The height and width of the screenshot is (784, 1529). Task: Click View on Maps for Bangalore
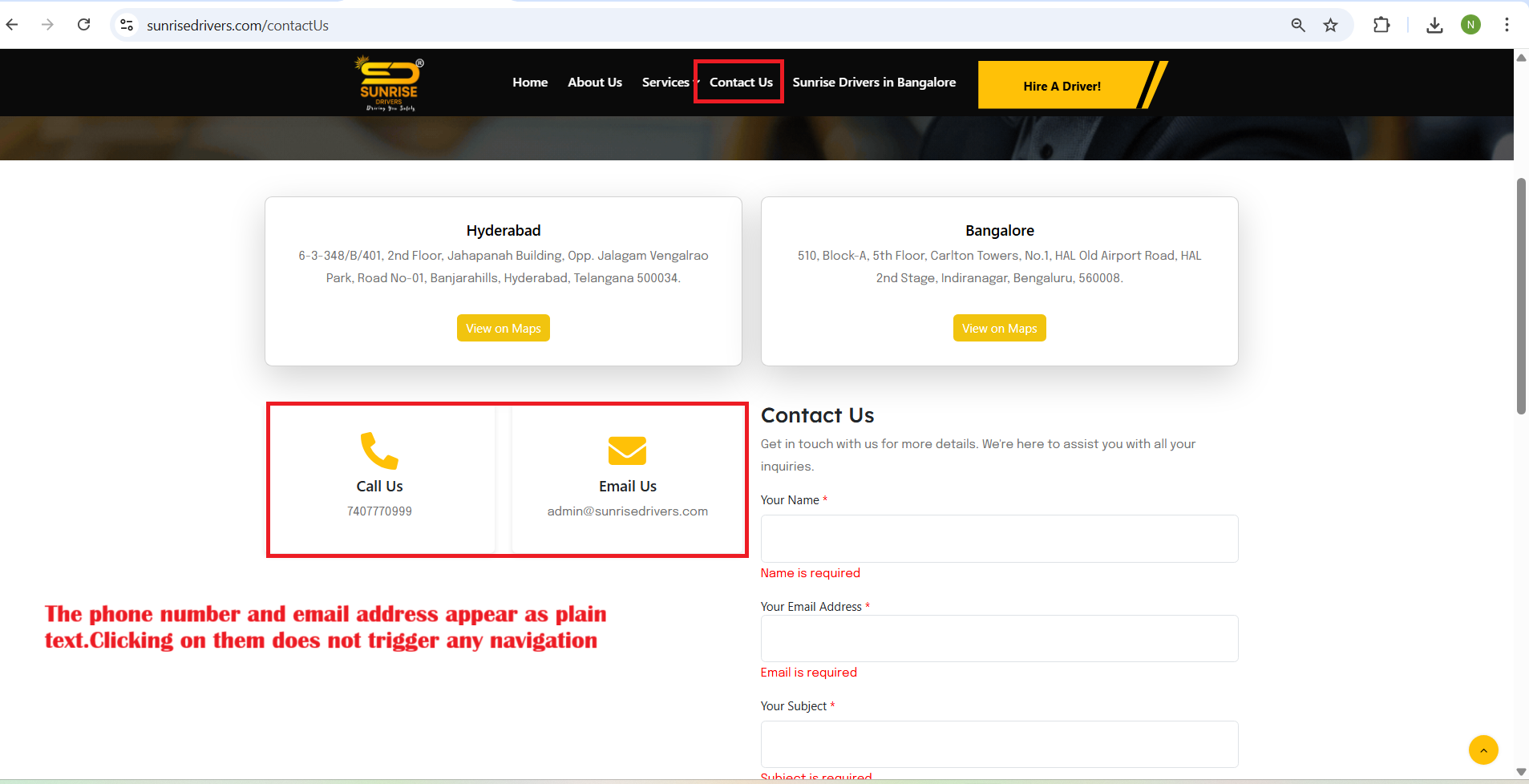tap(999, 329)
